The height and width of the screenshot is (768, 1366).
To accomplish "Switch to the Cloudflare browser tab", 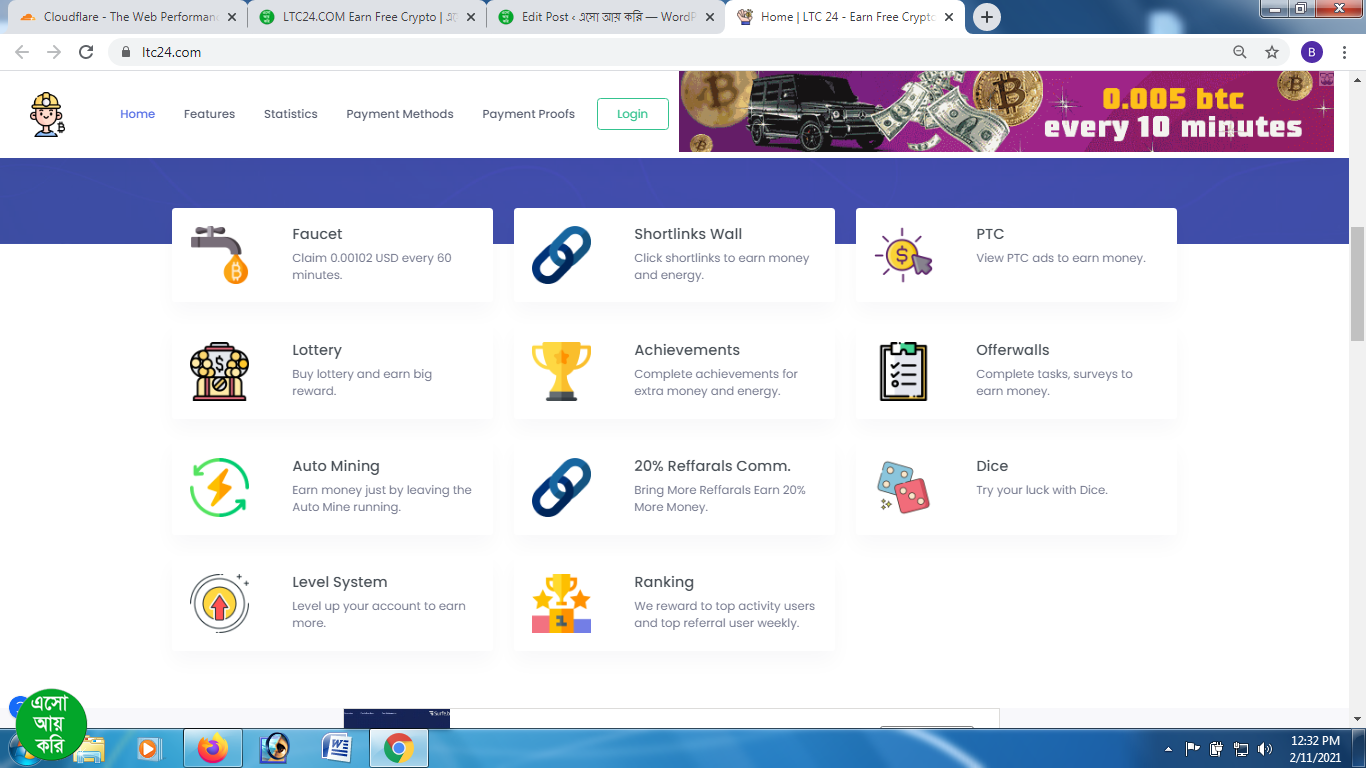I will tap(125, 17).
